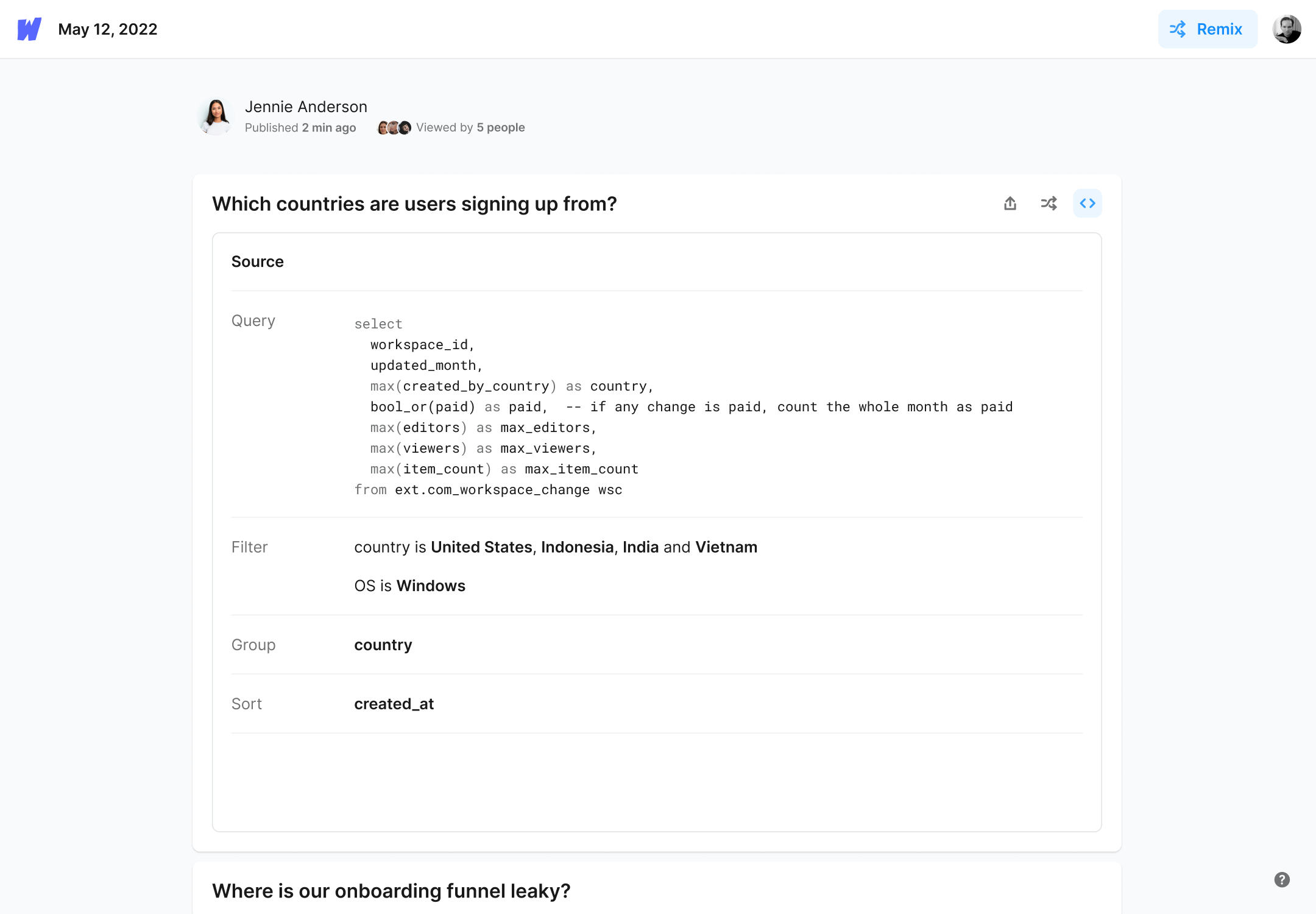Click the country group value
Image resolution: width=1316 pixels, height=914 pixels.
383,645
